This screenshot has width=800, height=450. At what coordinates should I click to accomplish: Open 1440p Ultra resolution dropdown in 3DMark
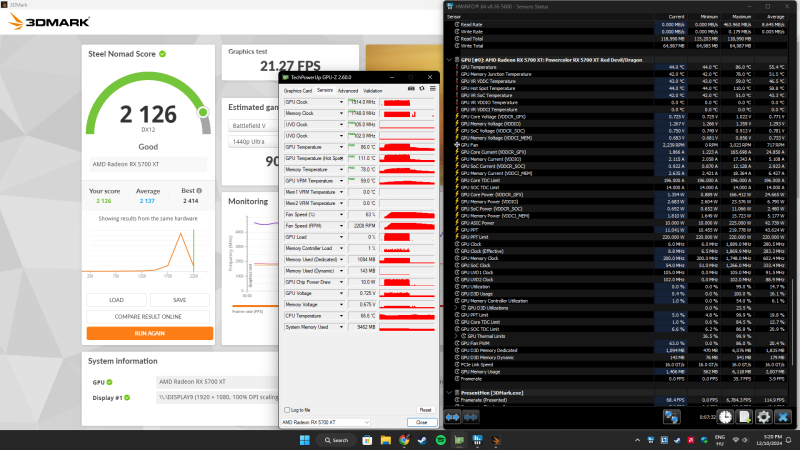253,141
